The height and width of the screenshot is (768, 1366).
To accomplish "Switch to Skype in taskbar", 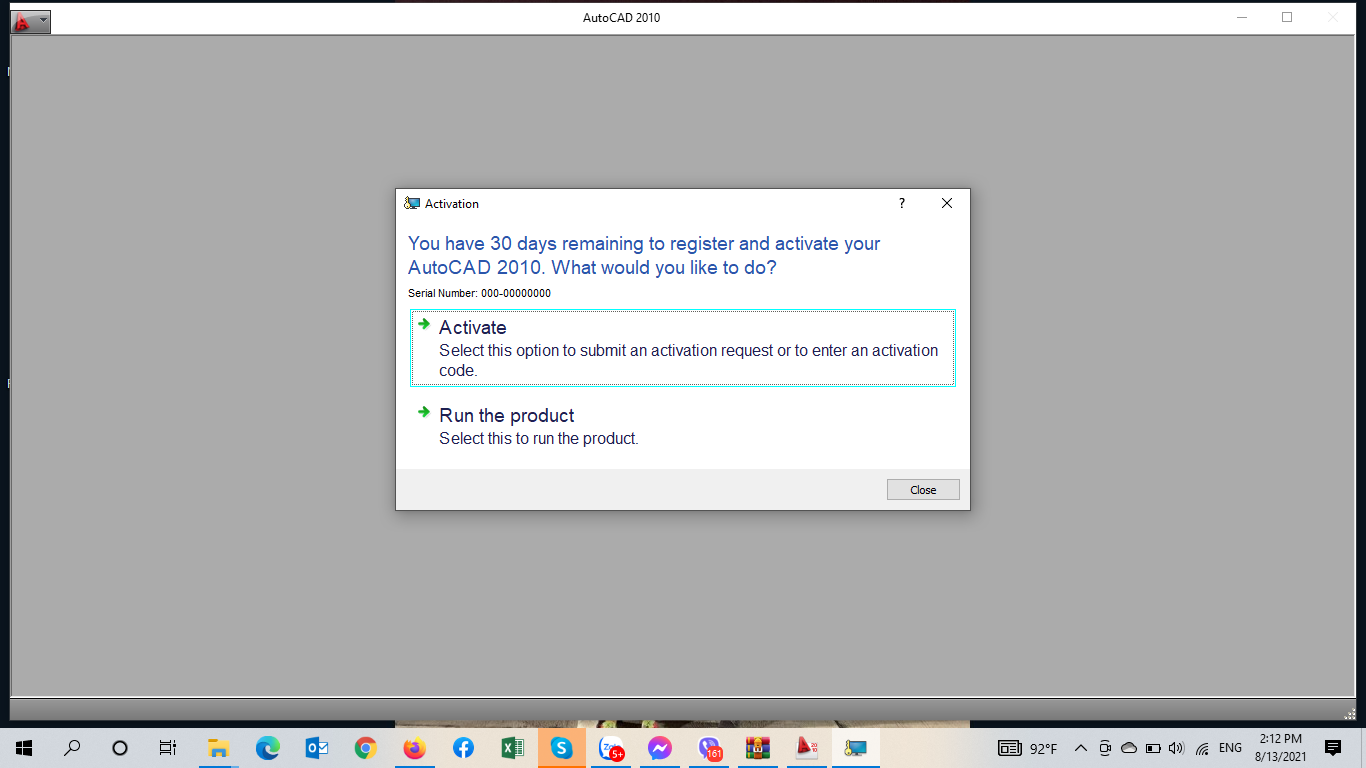I will (561, 748).
